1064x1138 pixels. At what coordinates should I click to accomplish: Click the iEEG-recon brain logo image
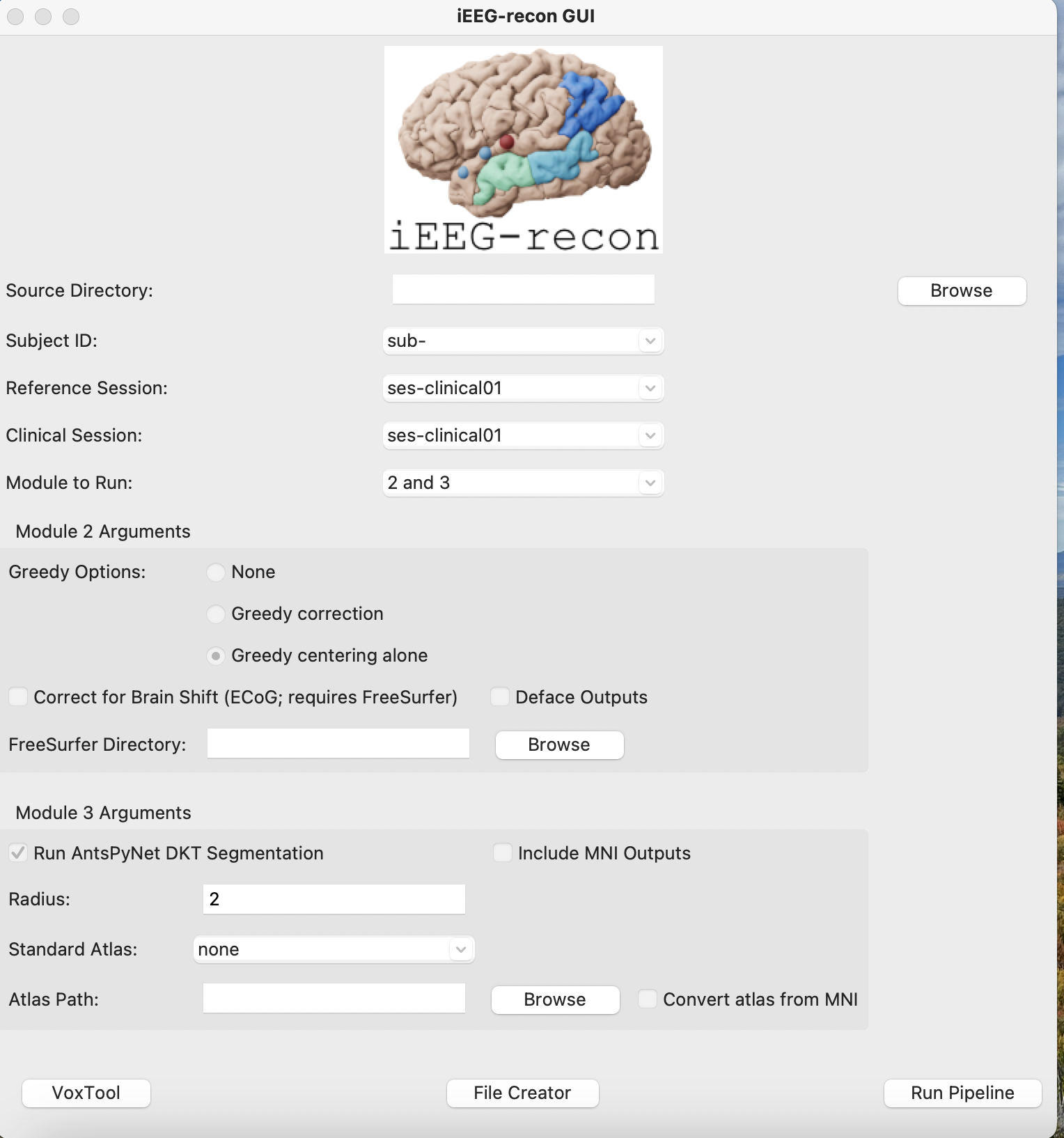(x=523, y=149)
